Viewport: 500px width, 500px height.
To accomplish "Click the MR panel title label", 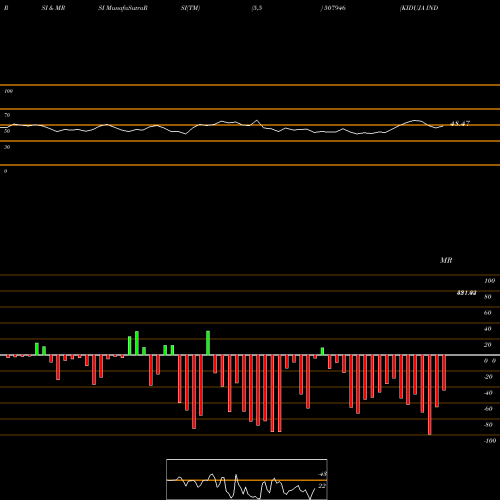I will [446, 260].
